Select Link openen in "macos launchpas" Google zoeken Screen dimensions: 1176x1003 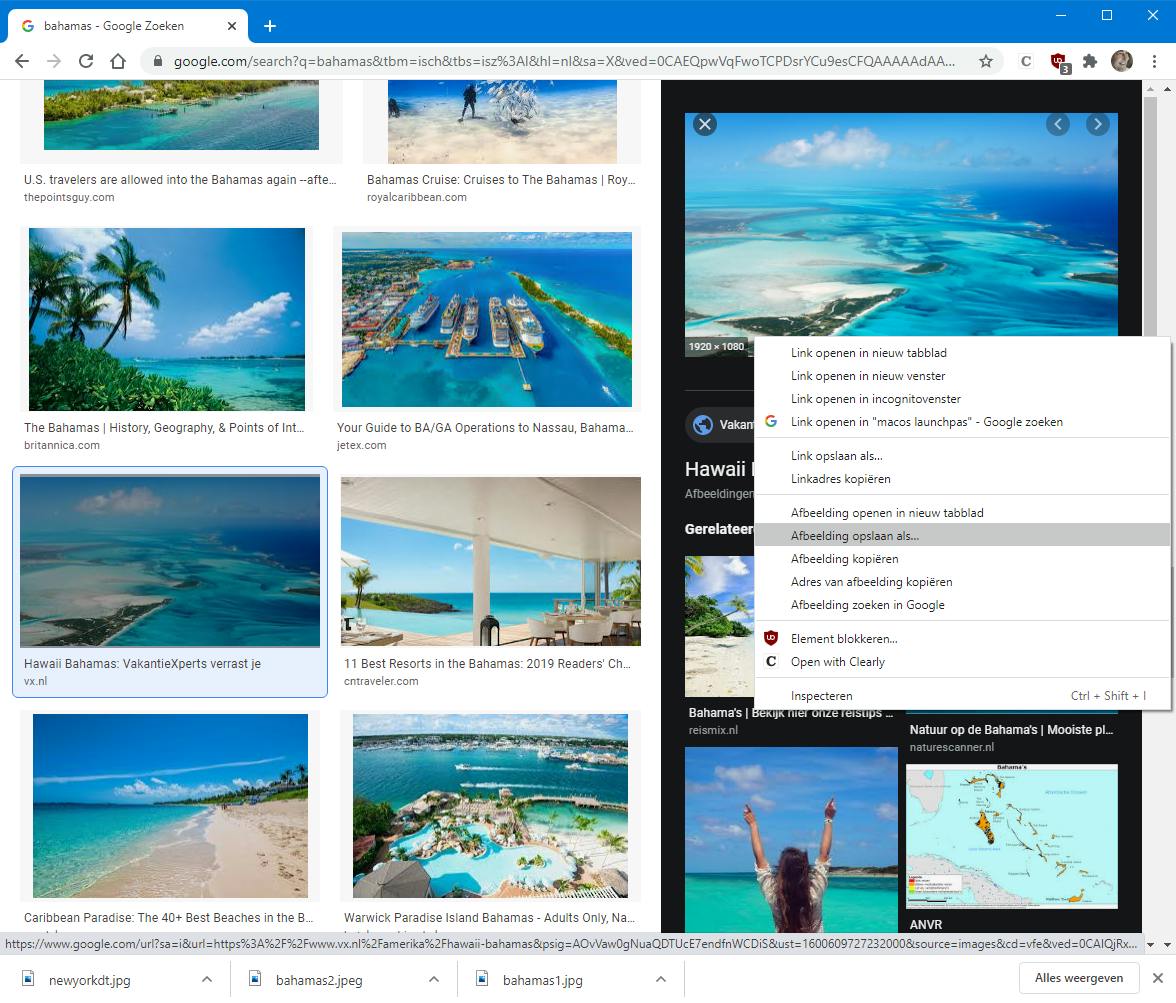click(x=962, y=422)
